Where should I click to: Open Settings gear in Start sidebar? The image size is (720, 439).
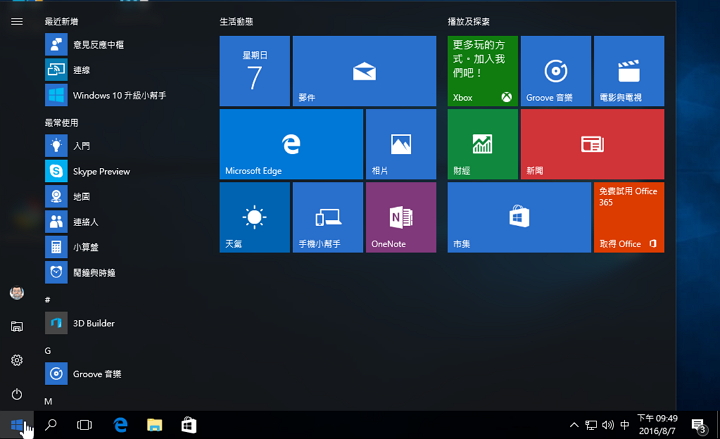[17, 360]
